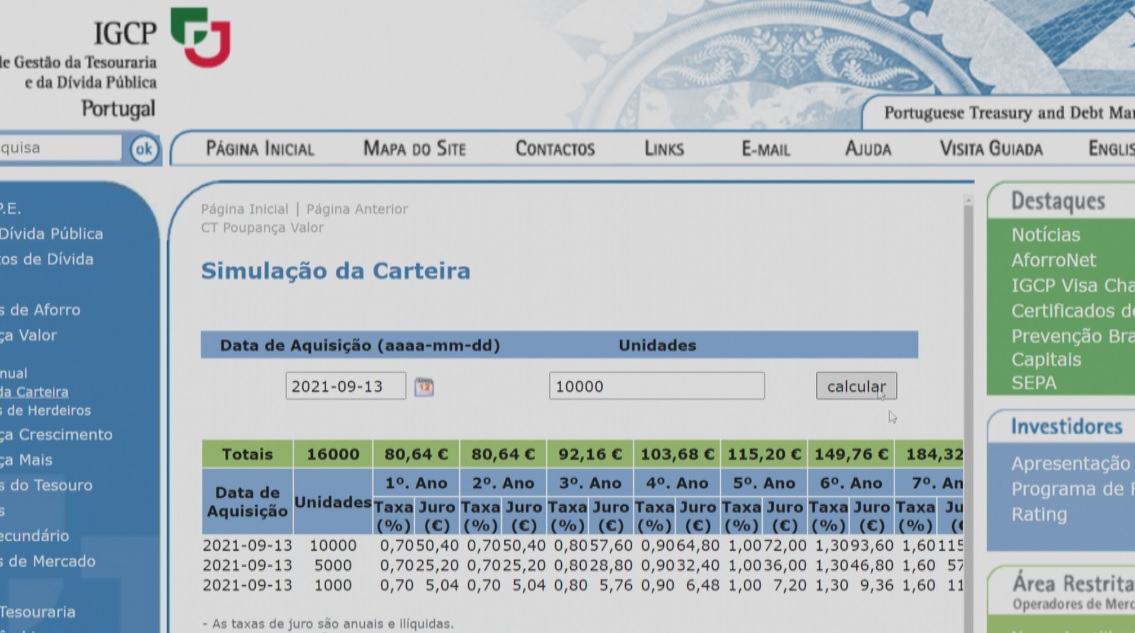Start the Visita Guiada tour
The image size is (1135, 633).
[x=990, y=149]
